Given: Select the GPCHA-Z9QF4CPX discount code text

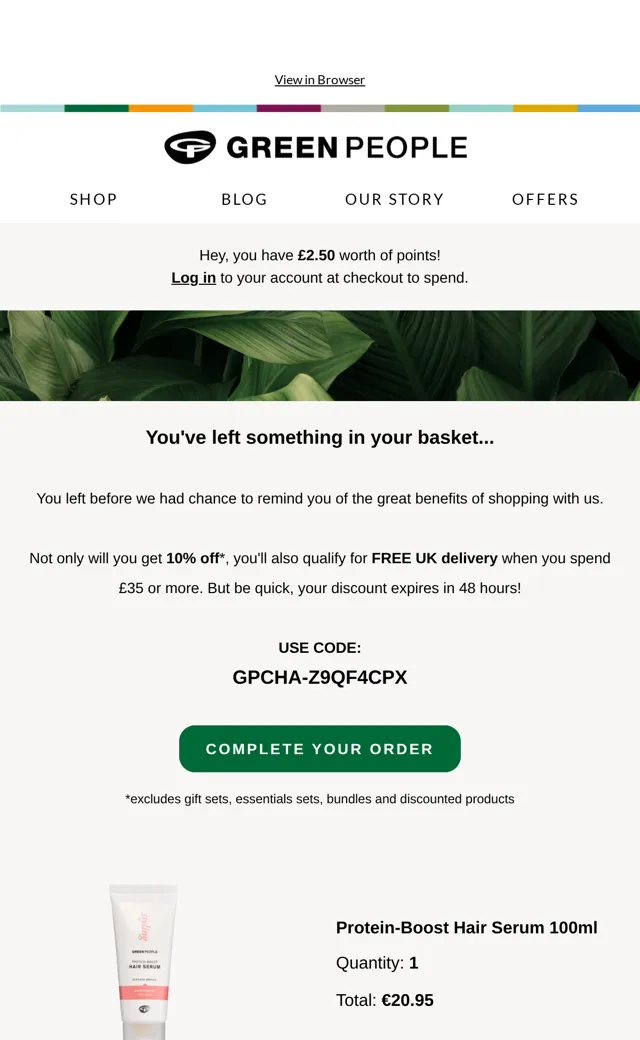Looking at the screenshot, I should pyautogui.click(x=320, y=677).
